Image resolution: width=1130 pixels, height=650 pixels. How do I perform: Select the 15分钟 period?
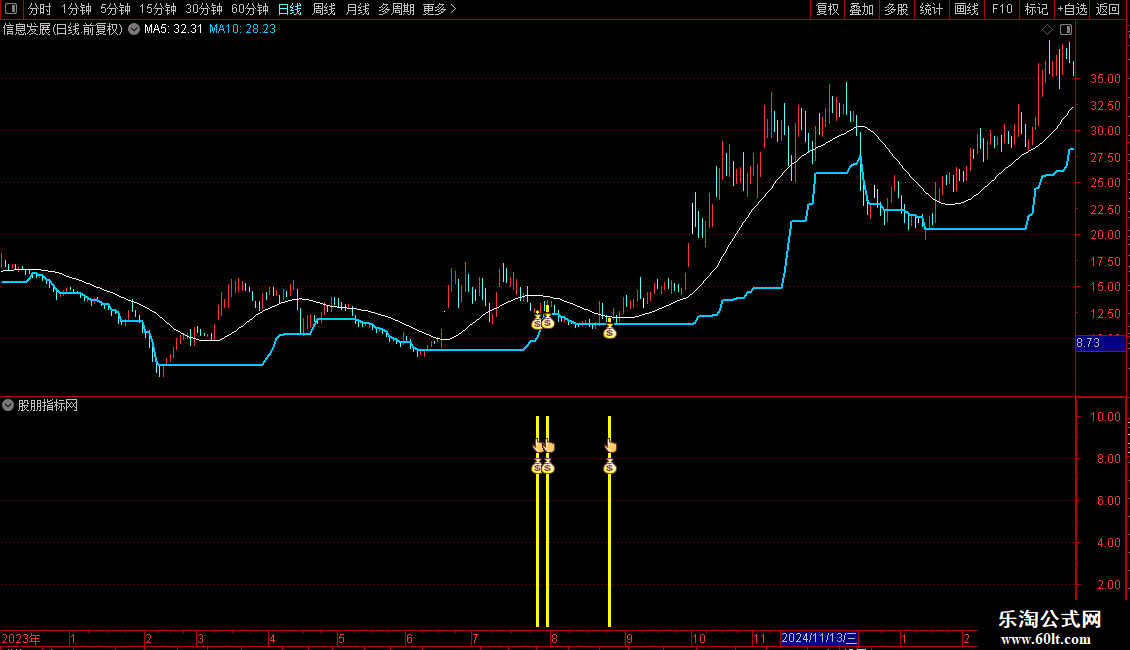coord(158,9)
